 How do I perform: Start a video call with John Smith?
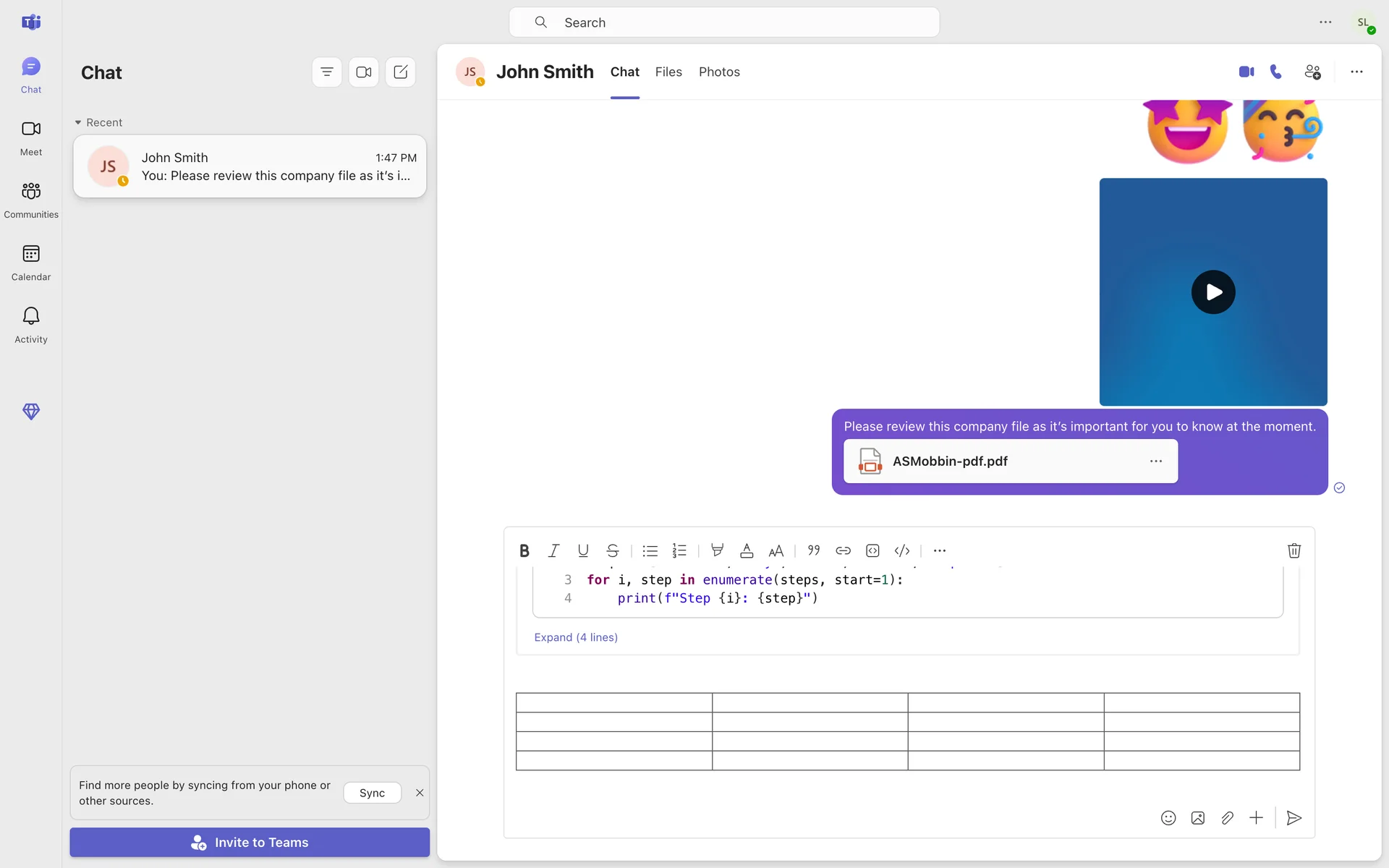1246,72
